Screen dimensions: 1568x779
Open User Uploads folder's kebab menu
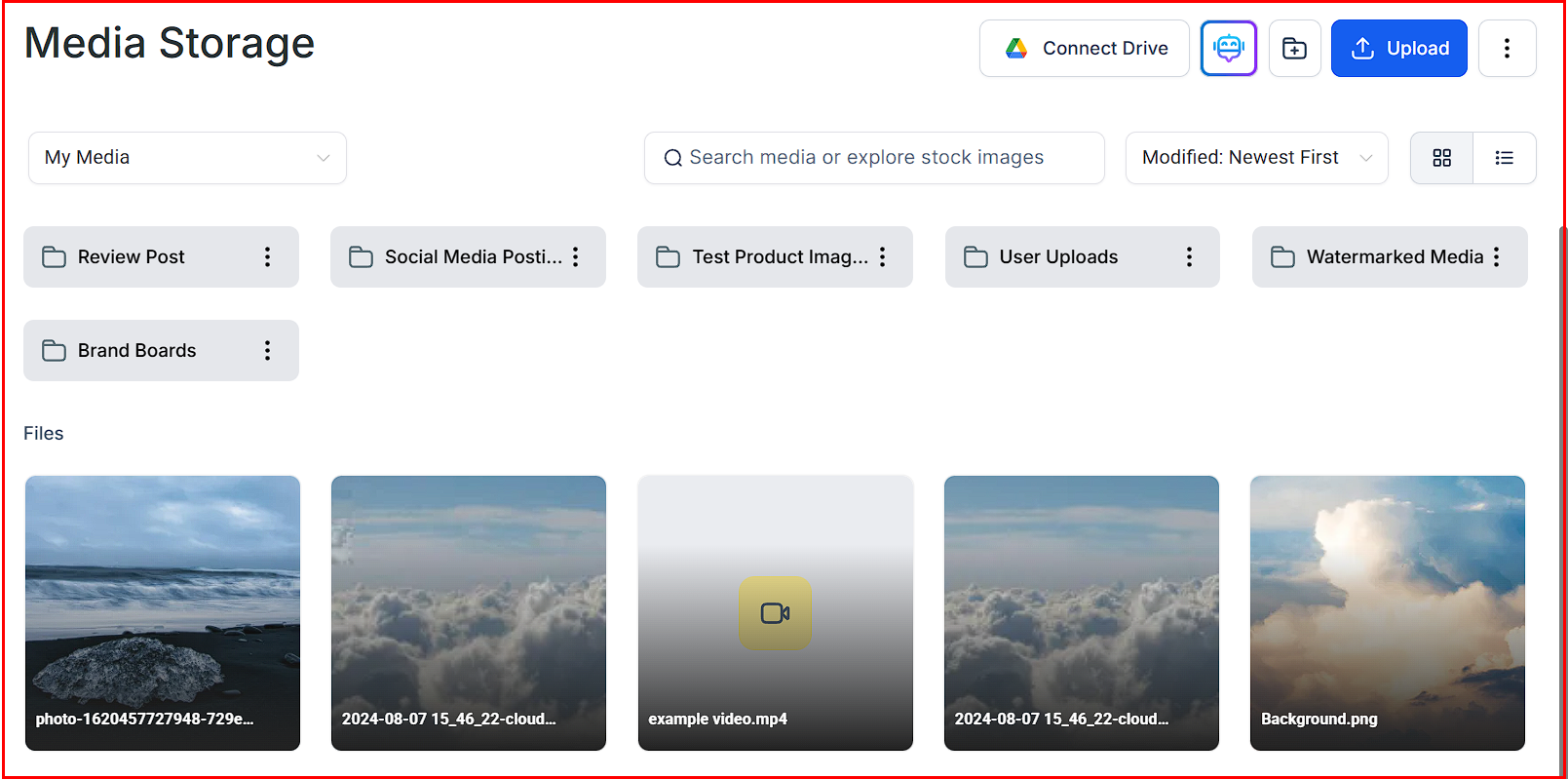(1189, 256)
